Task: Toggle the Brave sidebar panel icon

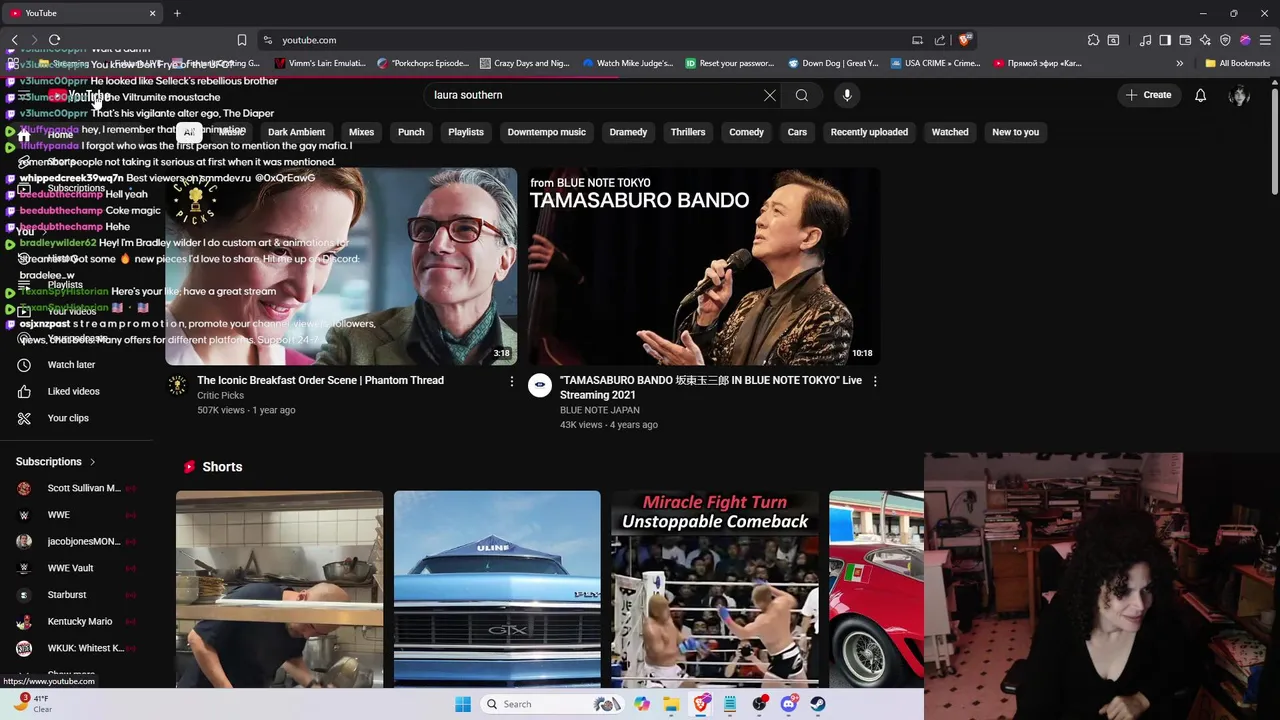Action: point(1165,40)
